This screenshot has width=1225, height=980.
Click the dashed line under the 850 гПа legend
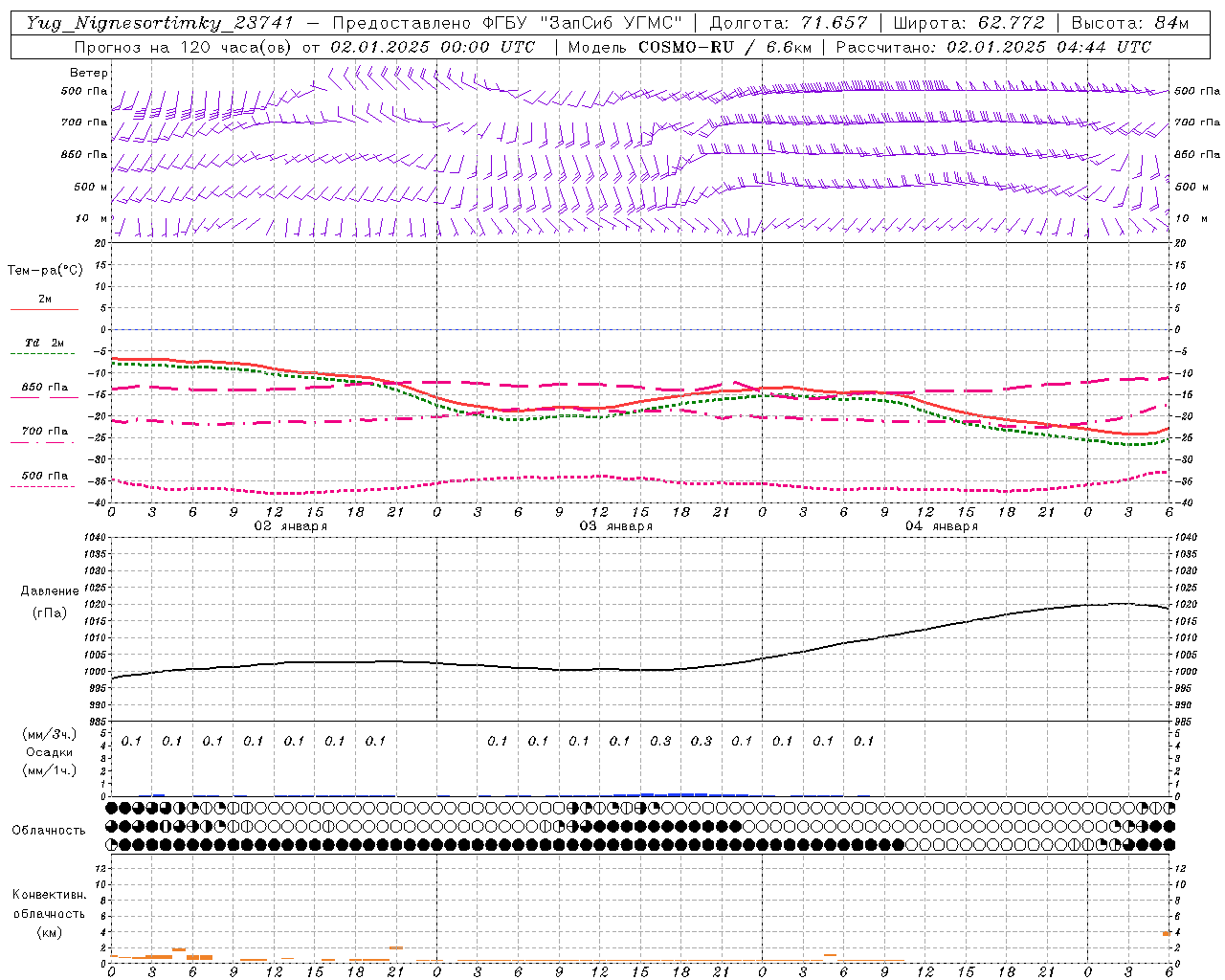[44, 397]
